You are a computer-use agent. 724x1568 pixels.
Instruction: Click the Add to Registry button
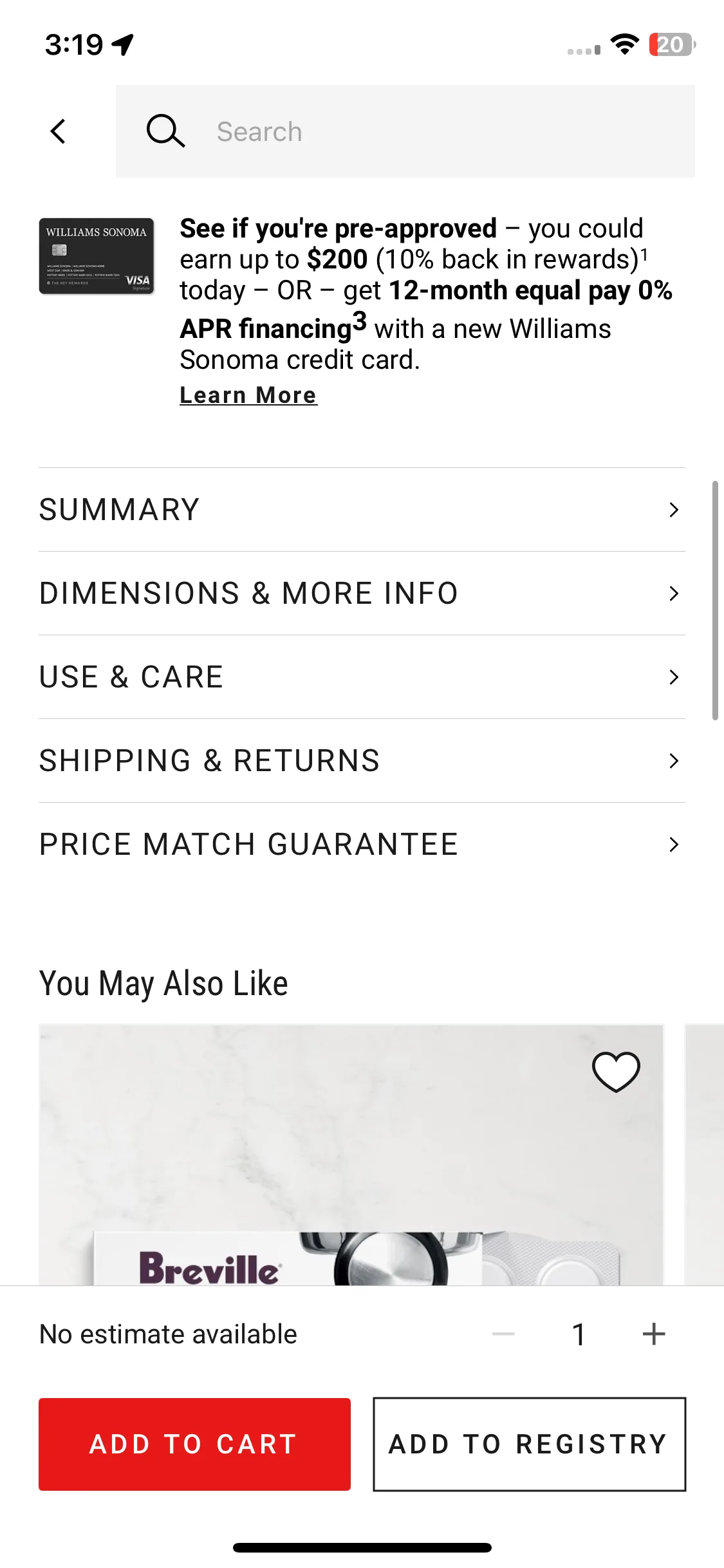[x=529, y=1444]
